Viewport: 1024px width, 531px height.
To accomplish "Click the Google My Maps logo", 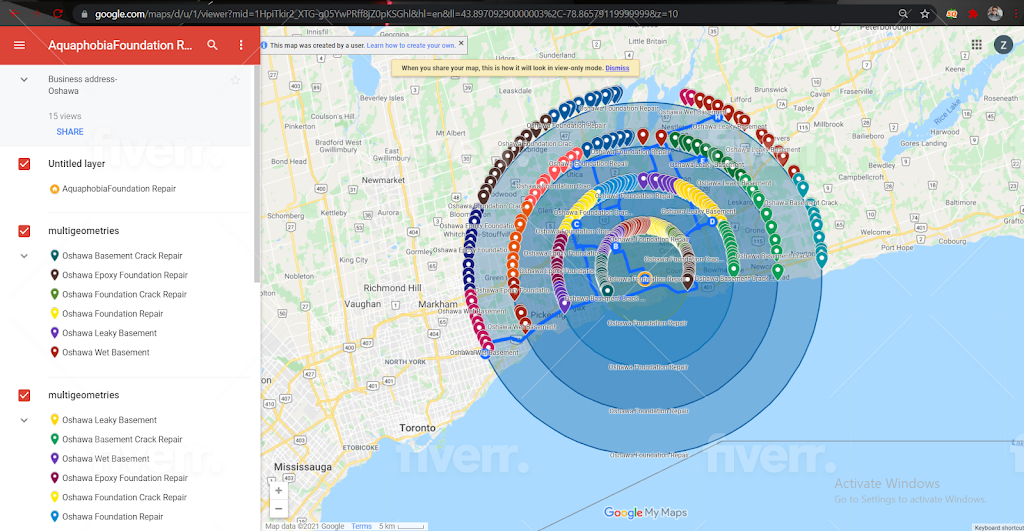I will click(645, 513).
